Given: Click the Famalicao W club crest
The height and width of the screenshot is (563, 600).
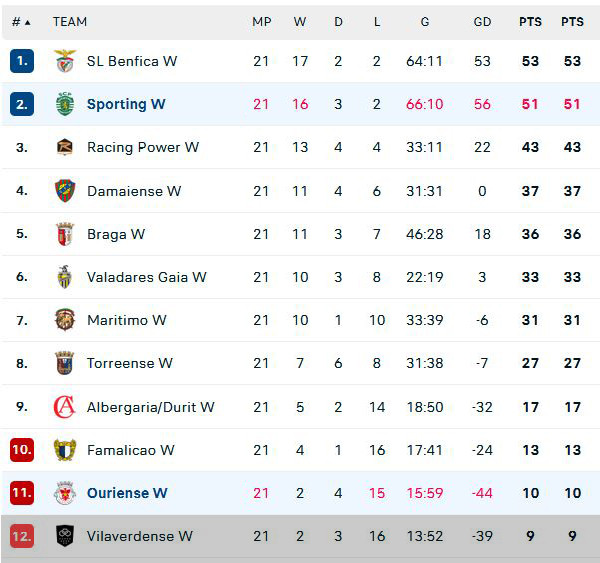Looking at the screenshot, I should pyautogui.click(x=65, y=450).
